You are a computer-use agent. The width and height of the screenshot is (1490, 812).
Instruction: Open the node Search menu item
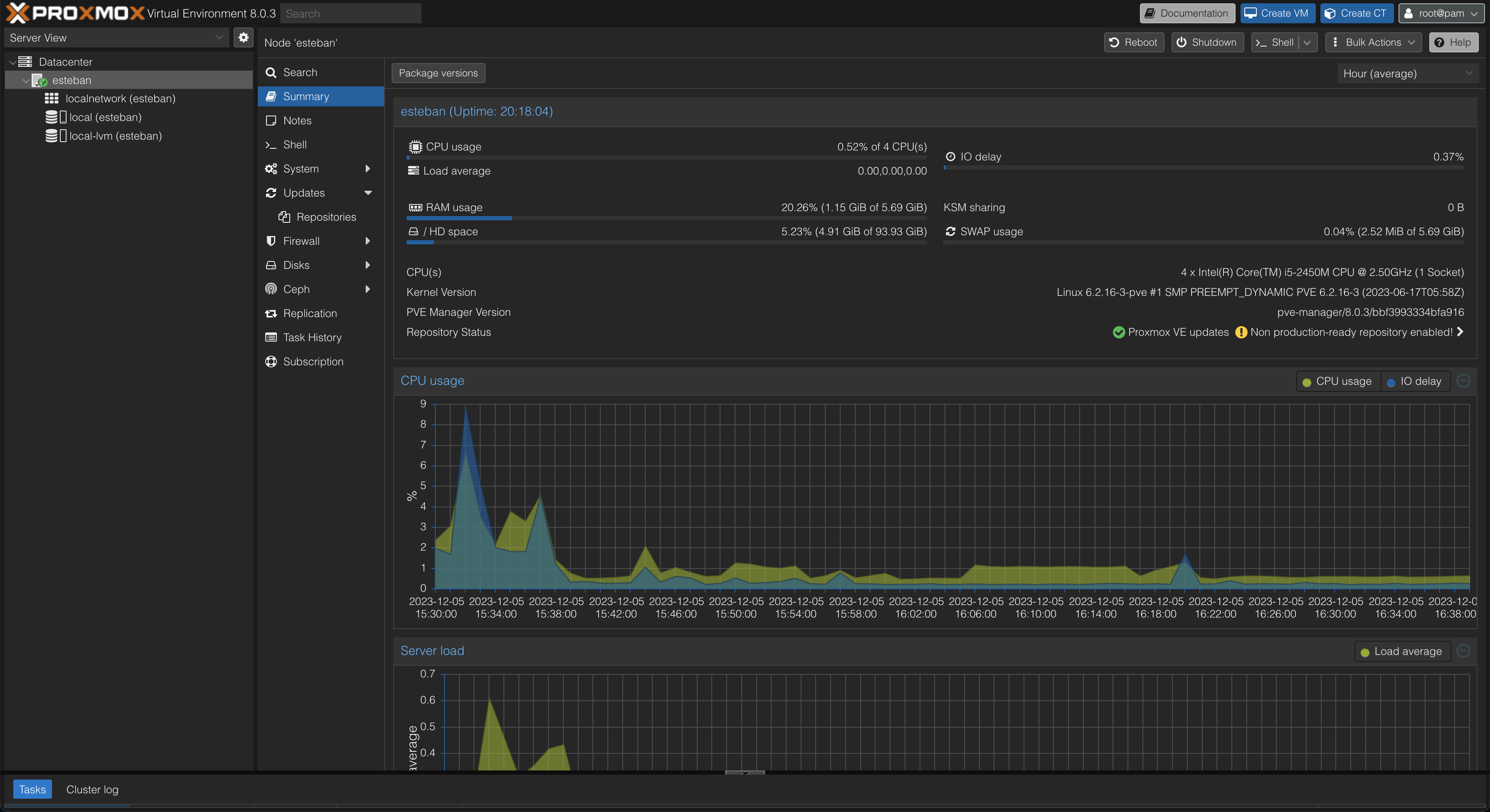[321, 72]
